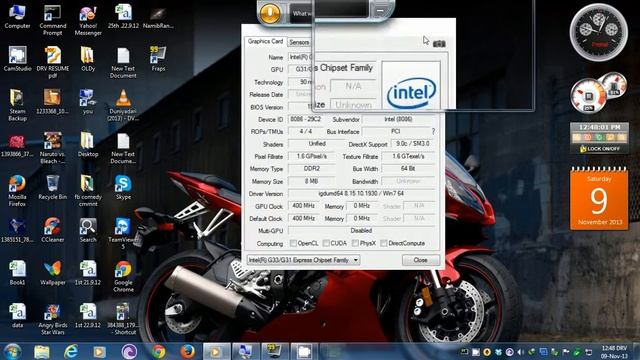Open Internet Explorer from the taskbar

tap(71, 351)
